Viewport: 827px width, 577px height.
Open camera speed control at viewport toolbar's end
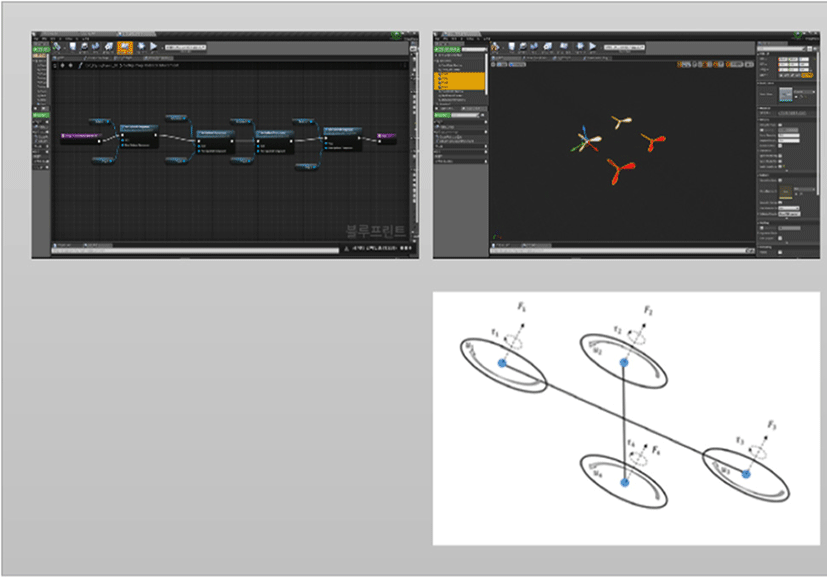(749, 64)
